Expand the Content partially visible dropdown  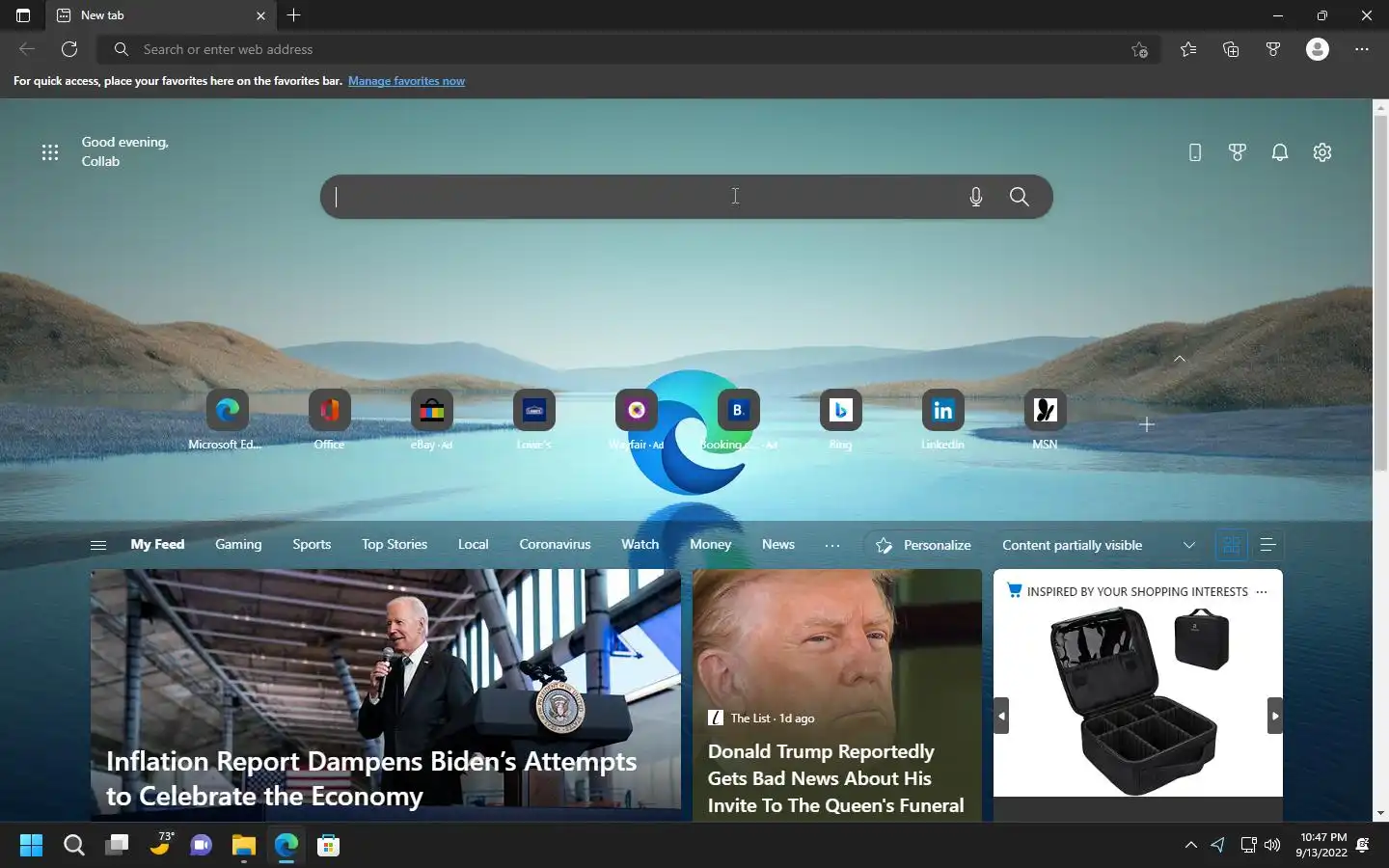[1099, 545]
